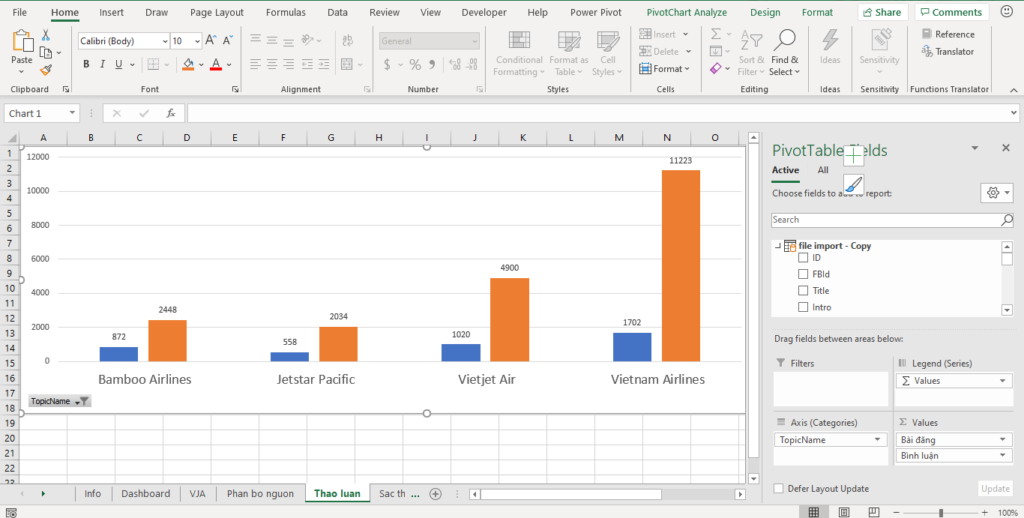The image size is (1024, 518).
Task: Open the font size dropdown
Action: tap(197, 41)
